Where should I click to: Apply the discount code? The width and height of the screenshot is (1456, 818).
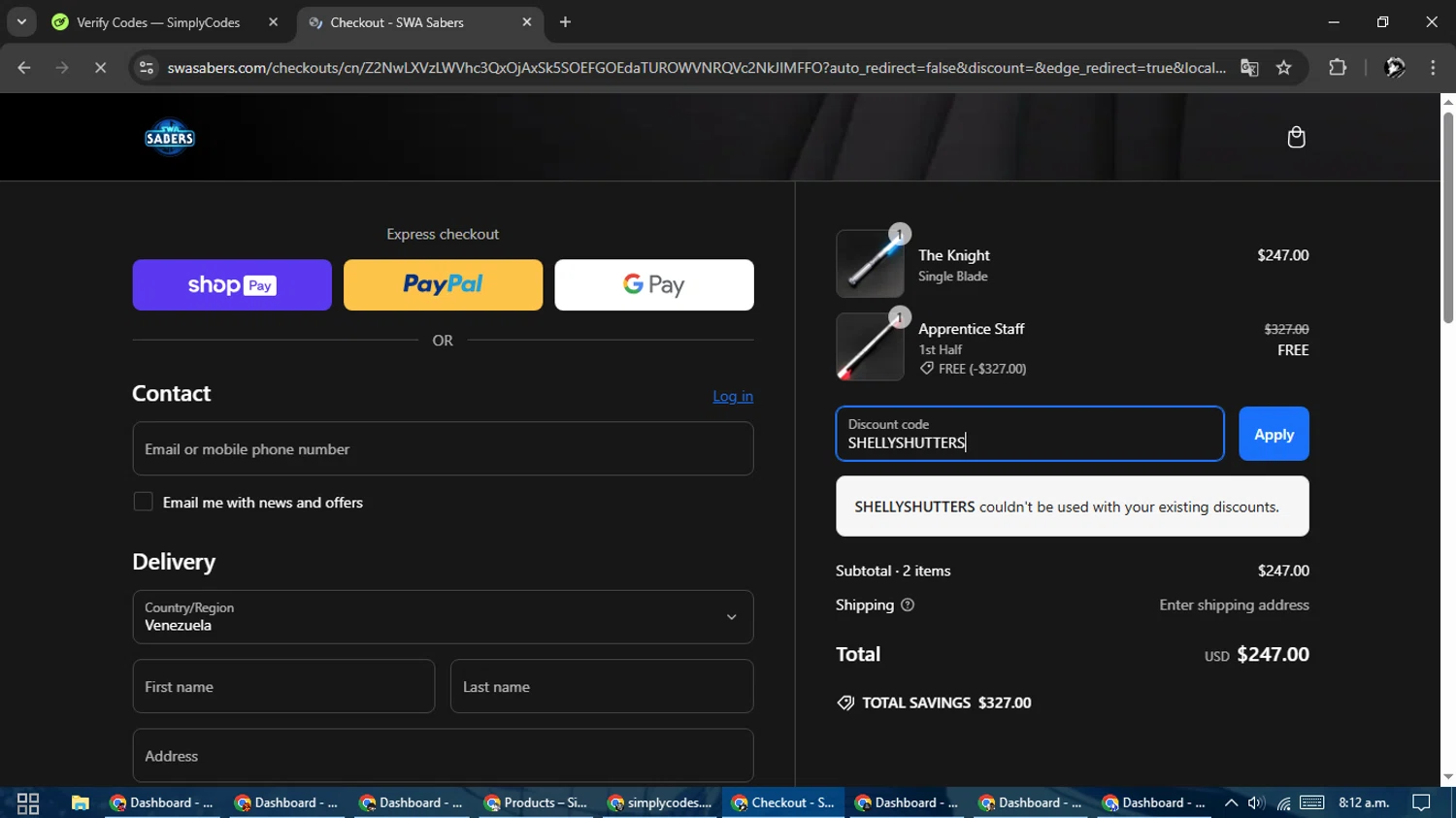tap(1274, 434)
